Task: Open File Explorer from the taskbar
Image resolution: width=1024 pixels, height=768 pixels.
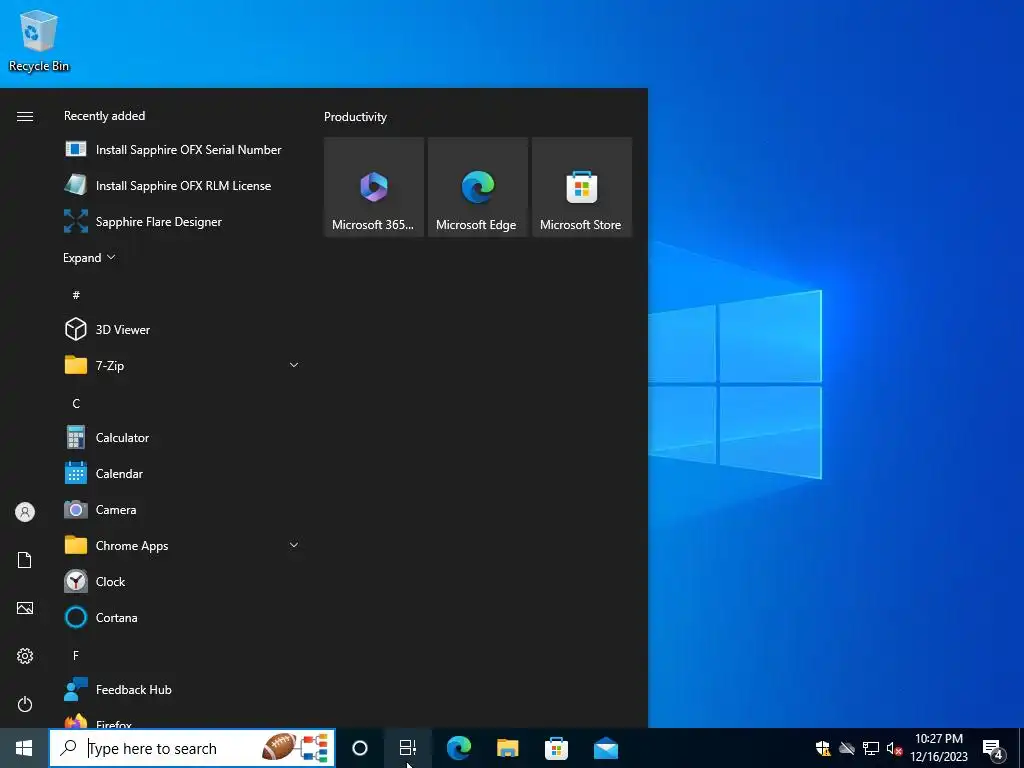Action: [x=507, y=748]
